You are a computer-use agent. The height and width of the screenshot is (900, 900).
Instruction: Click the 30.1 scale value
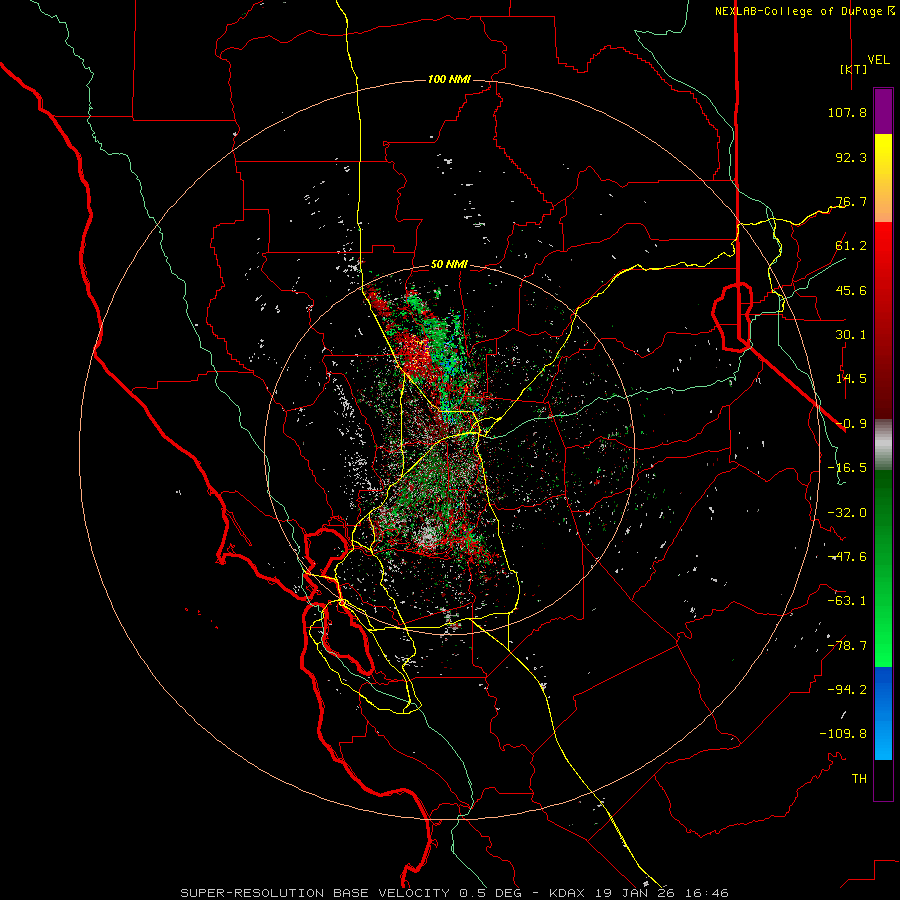coord(851,335)
